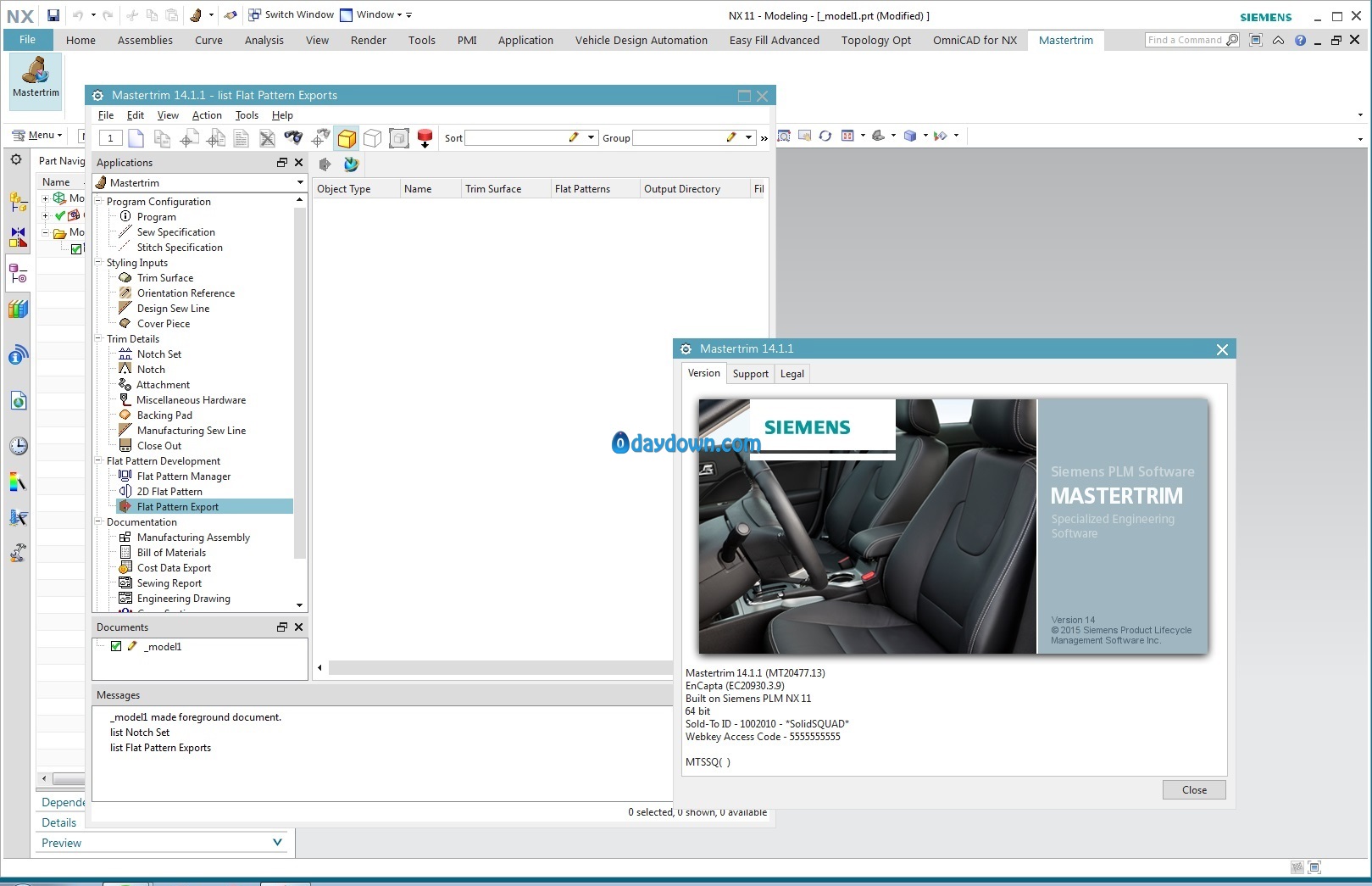
Task: Click the help question mark icon
Action: [x=1300, y=40]
